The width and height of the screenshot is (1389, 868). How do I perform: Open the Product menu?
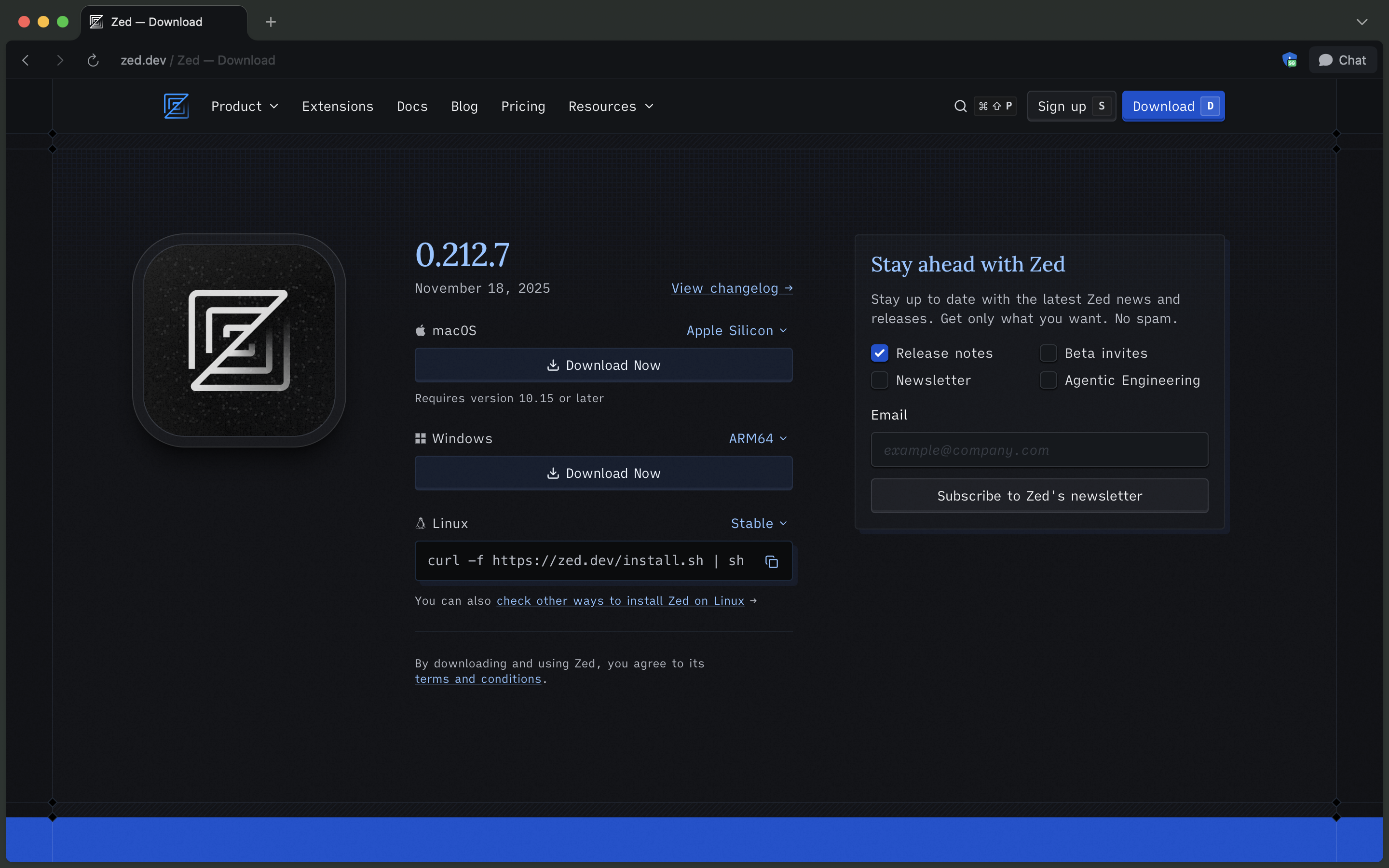pyautogui.click(x=245, y=106)
